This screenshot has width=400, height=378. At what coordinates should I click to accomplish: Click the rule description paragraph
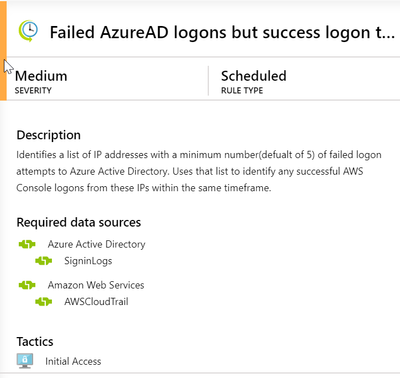199,171
